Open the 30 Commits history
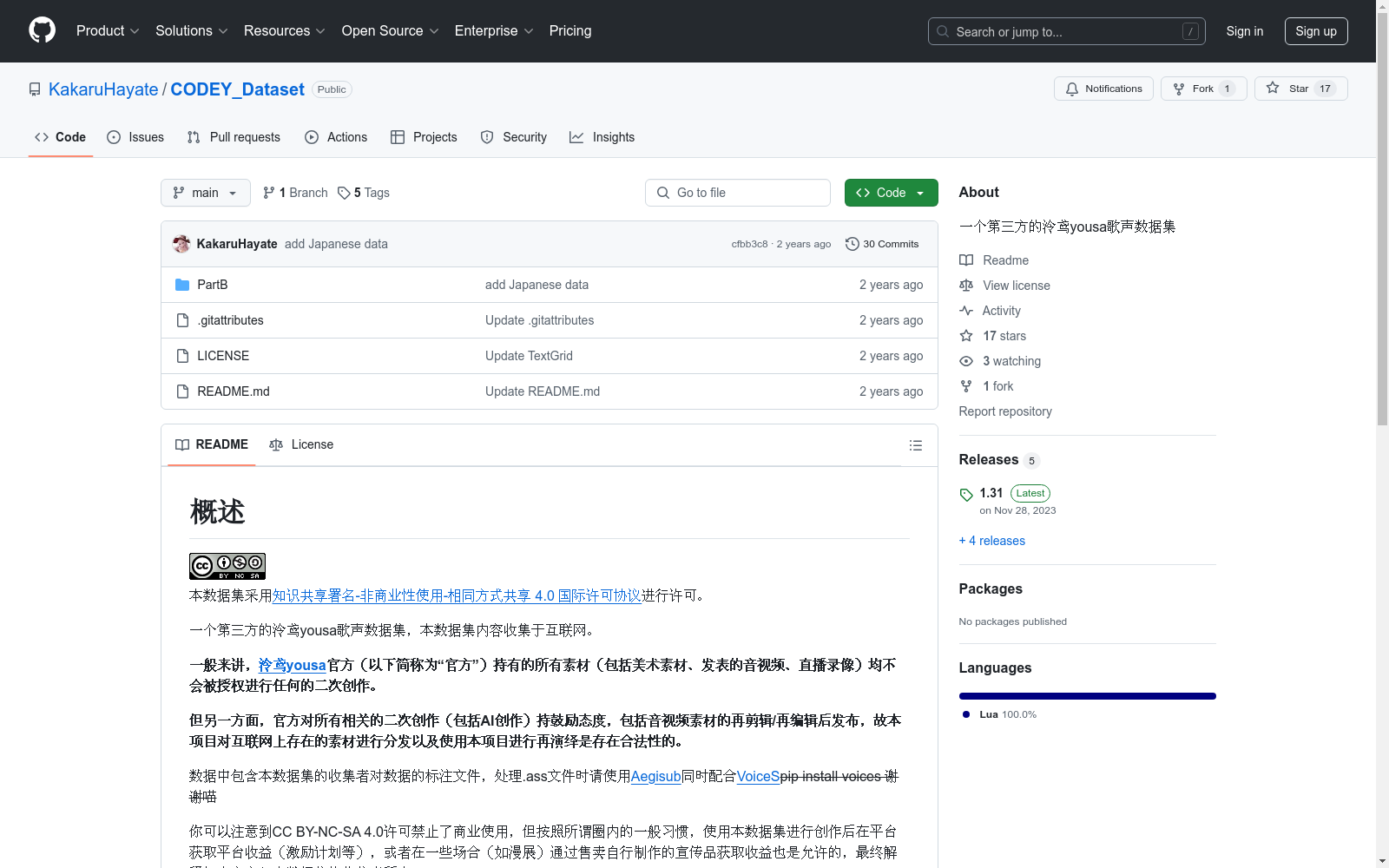The image size is (1389, 868). coord(882,244)
